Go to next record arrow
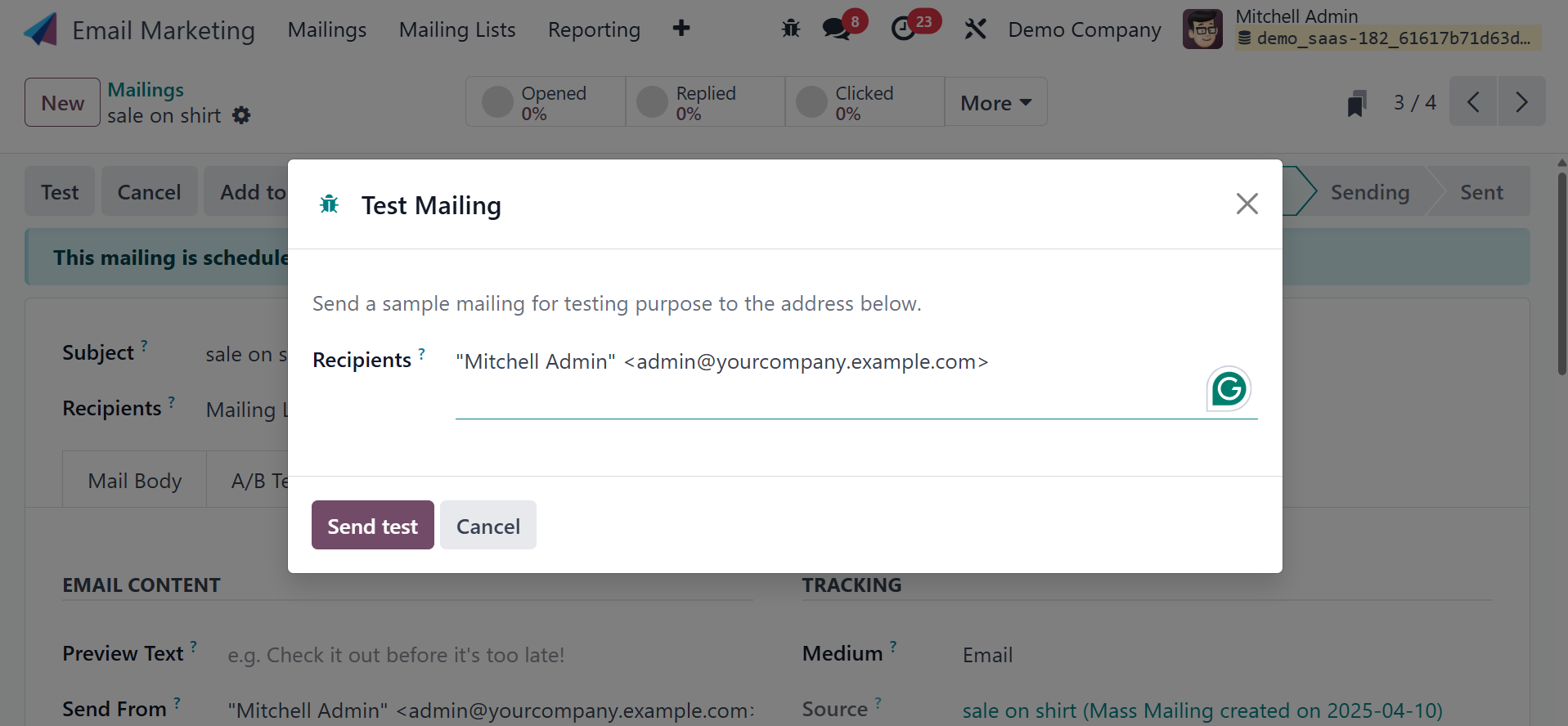Image resolution: width=1568 pixels, height=726 pixels. 1521,102
